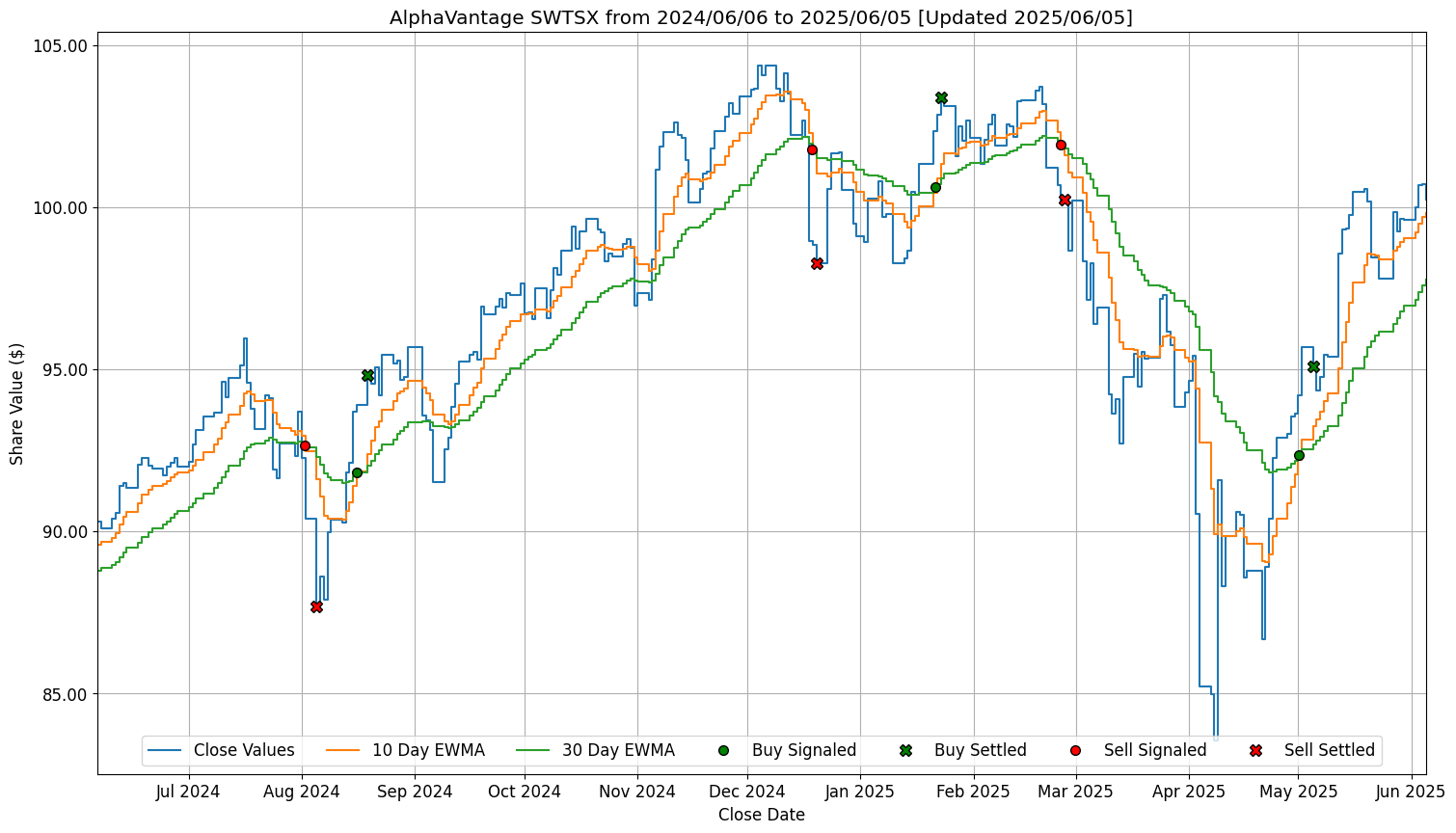Viewport: 1456px width, 833px height.
Task: Click the 85.00 y-axis tick label
Action: coord(67,694)
